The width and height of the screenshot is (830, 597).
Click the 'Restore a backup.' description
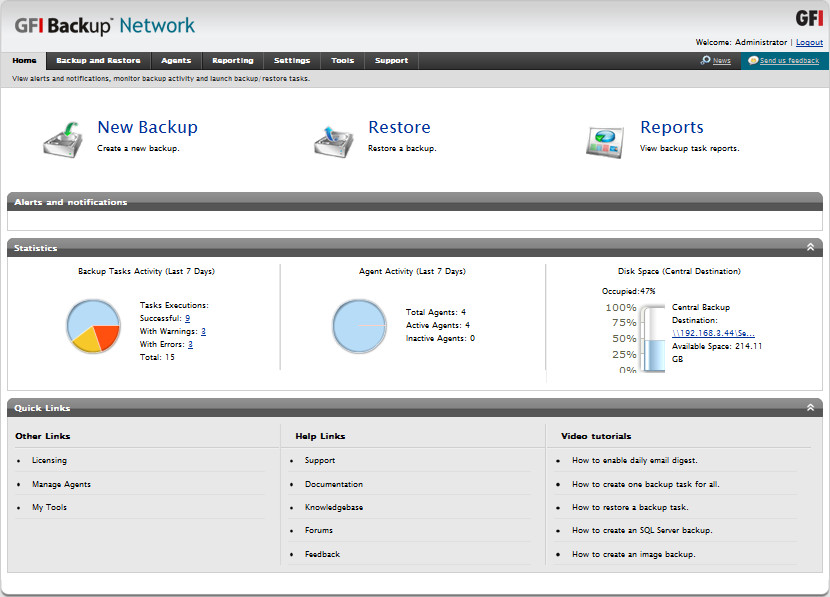tap(402, 148)
